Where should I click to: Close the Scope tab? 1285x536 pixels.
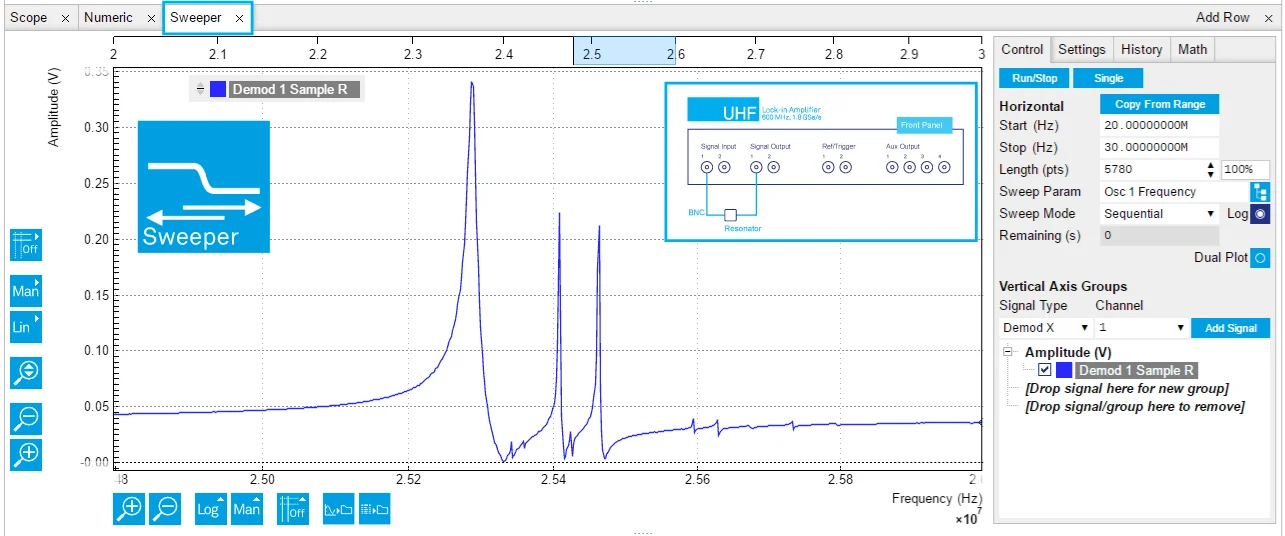coord(65,18)
